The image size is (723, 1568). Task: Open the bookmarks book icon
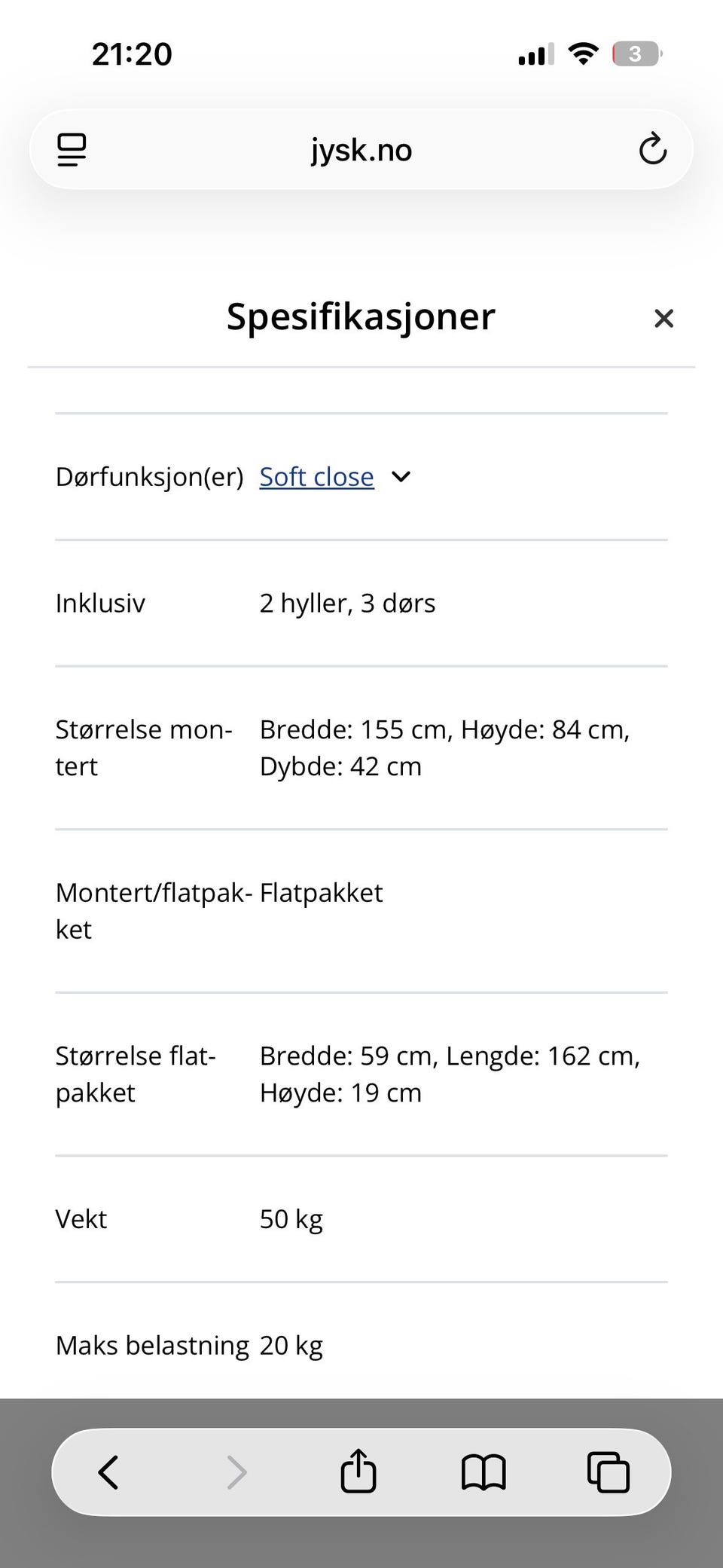point(483,1472)
